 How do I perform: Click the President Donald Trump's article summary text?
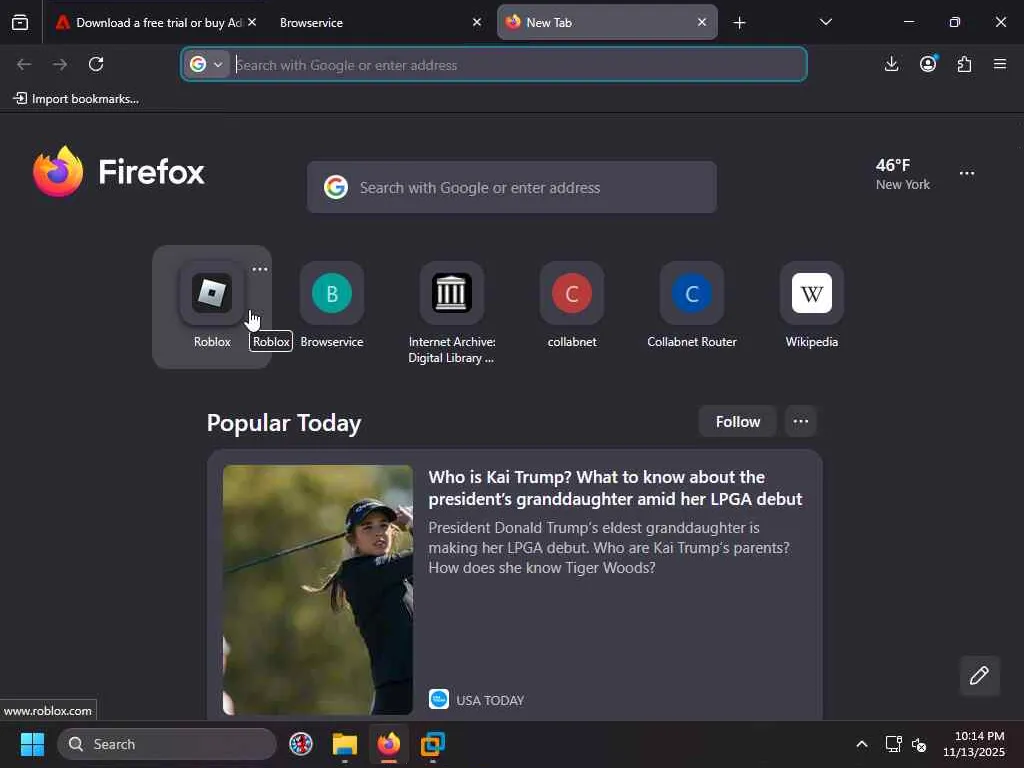point(609,547)
